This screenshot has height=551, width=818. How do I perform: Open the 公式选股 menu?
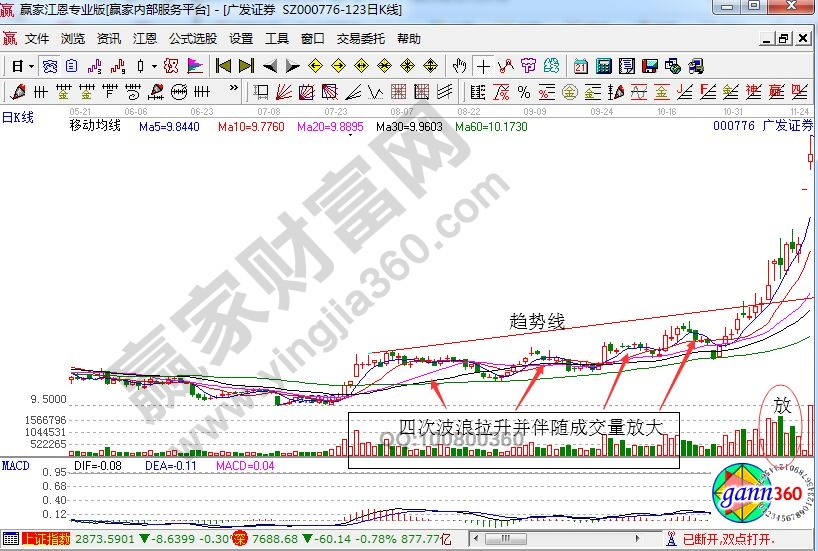pos(192,39)
